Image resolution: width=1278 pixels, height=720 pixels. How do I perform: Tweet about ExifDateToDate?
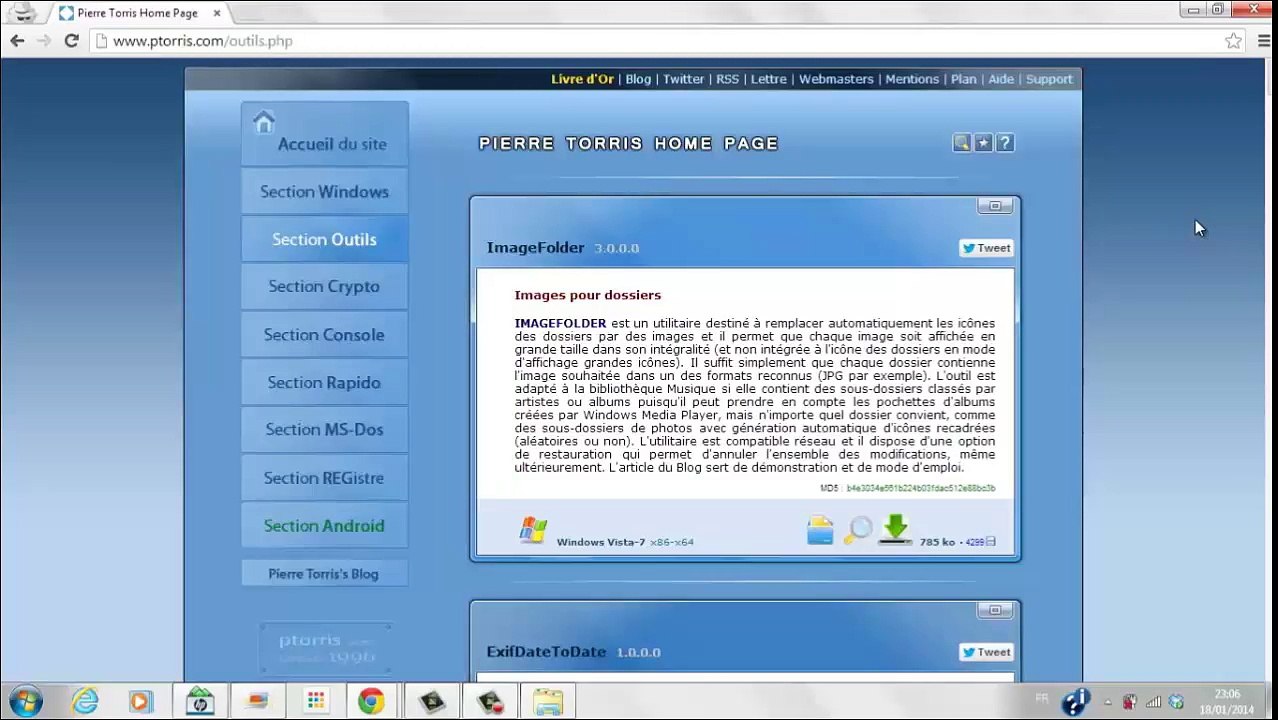point(986,652)
